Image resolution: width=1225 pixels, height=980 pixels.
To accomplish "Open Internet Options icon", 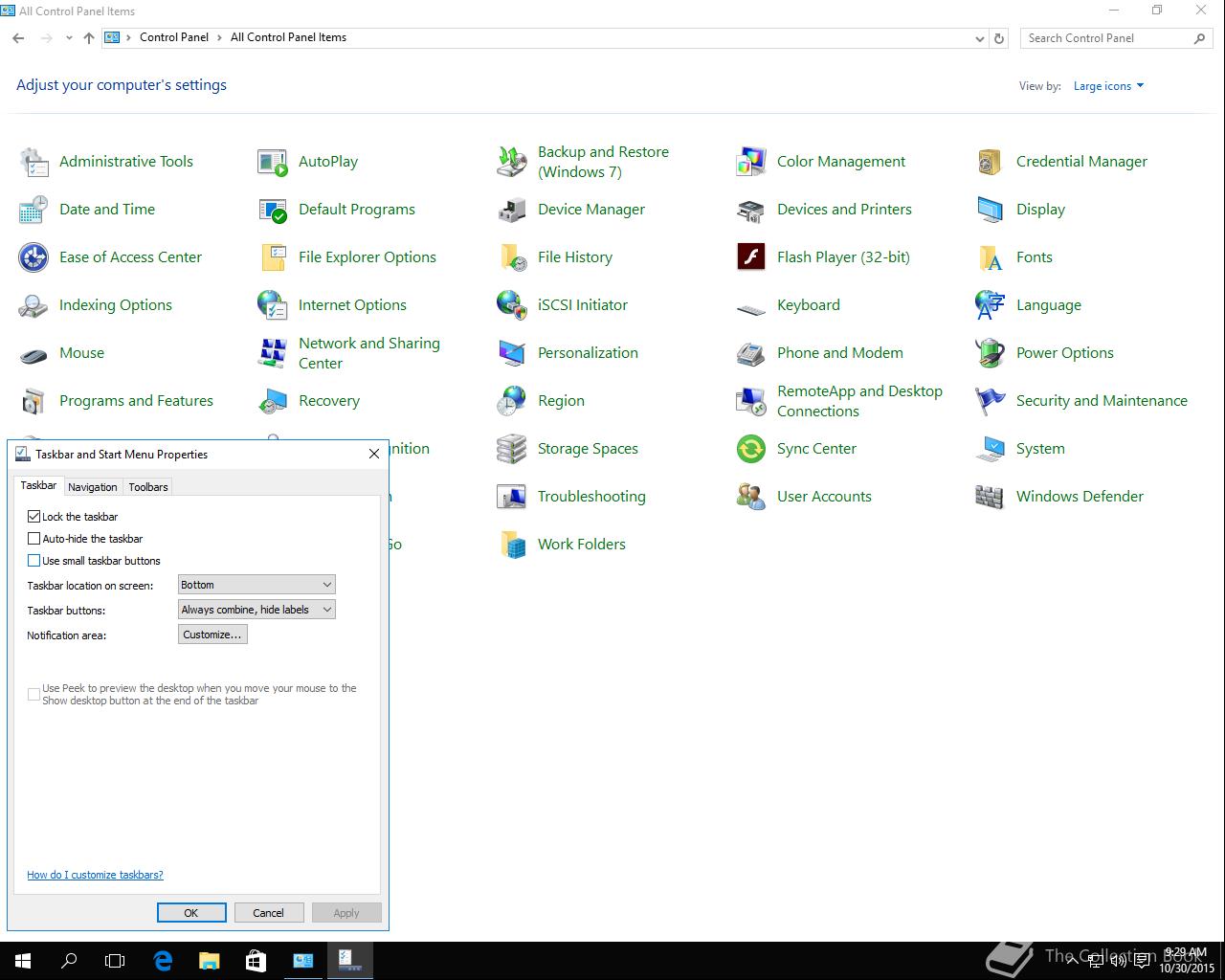I will point(273,305).
